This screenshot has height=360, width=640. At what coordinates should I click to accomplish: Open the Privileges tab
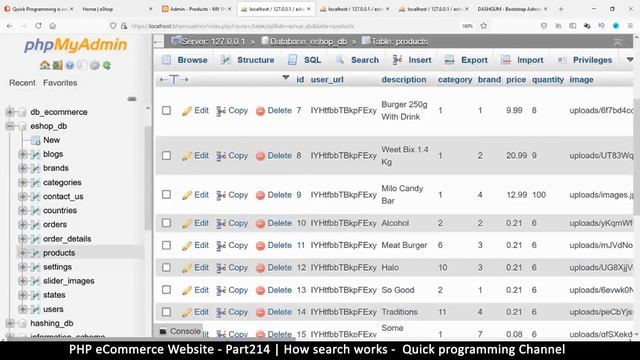585,60
